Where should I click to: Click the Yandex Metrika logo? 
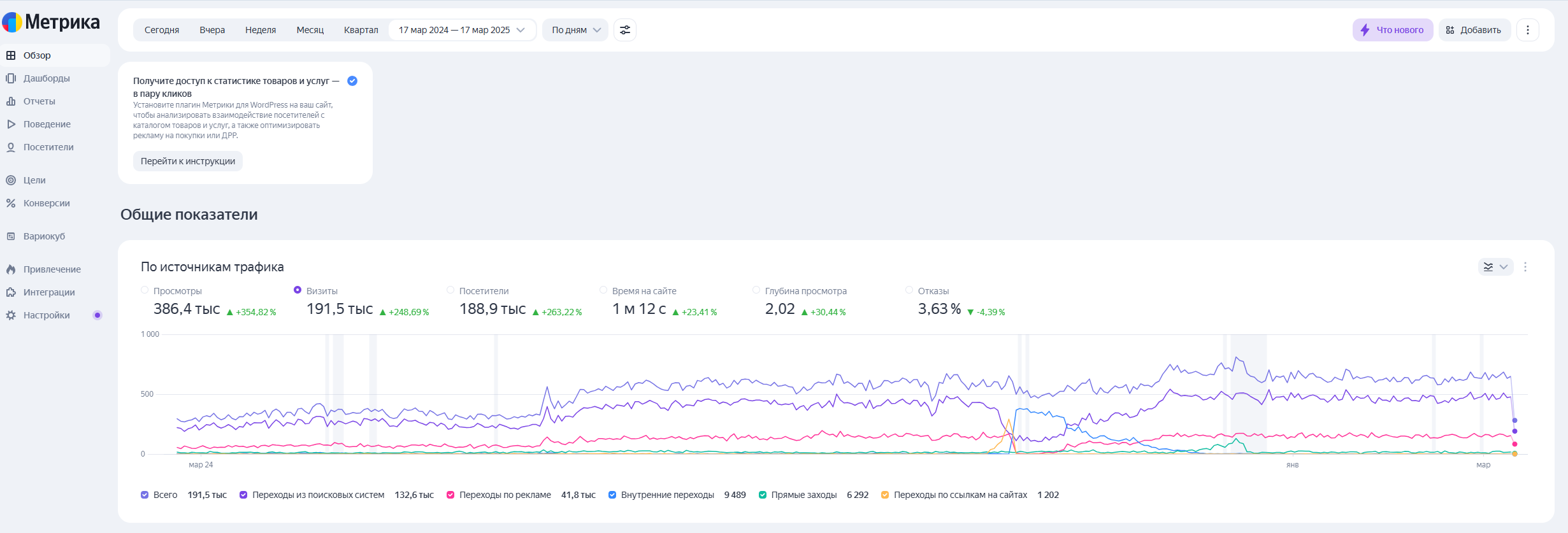coord(51,22)
